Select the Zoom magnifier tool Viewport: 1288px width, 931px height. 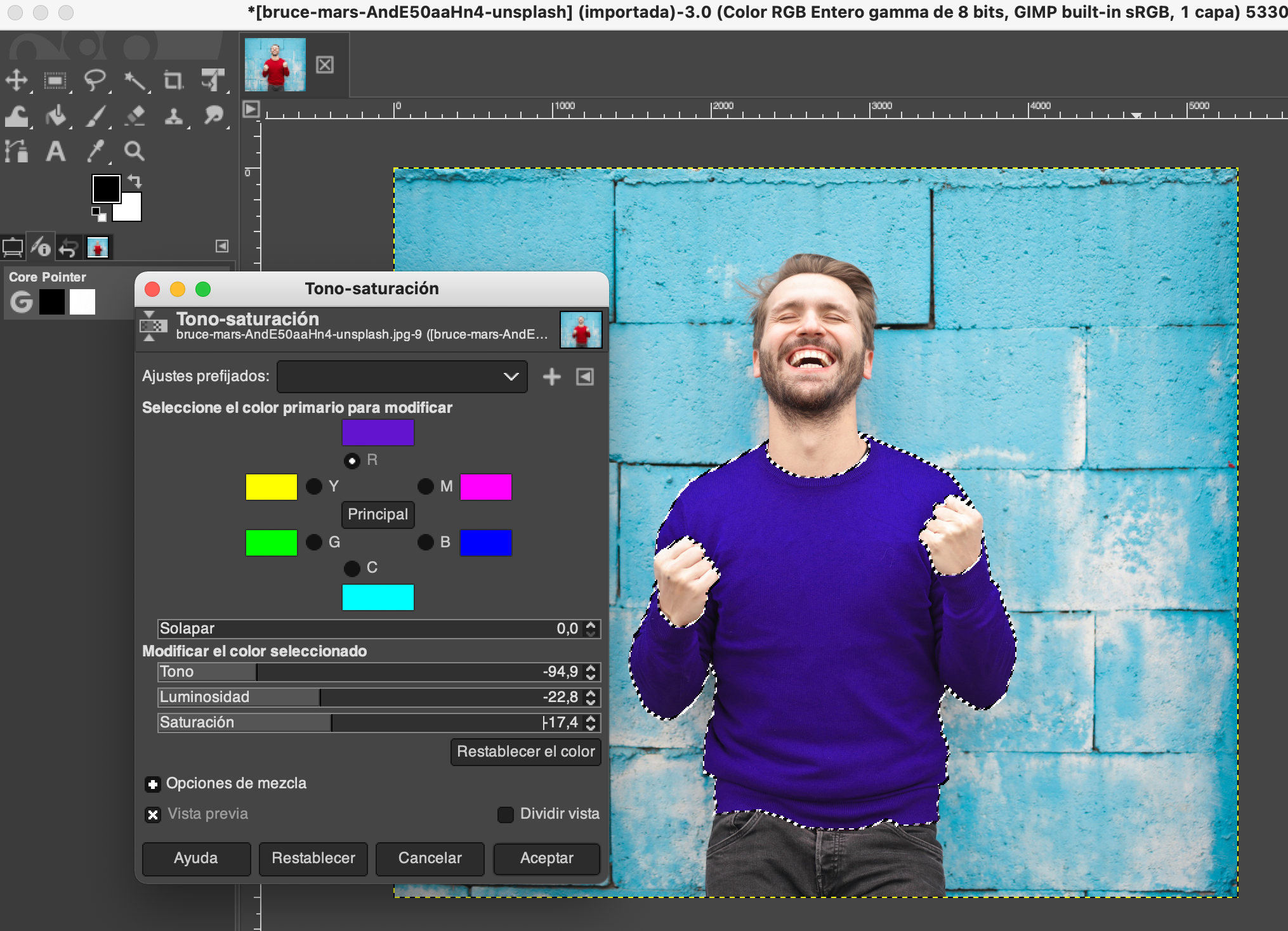(135, 151)
